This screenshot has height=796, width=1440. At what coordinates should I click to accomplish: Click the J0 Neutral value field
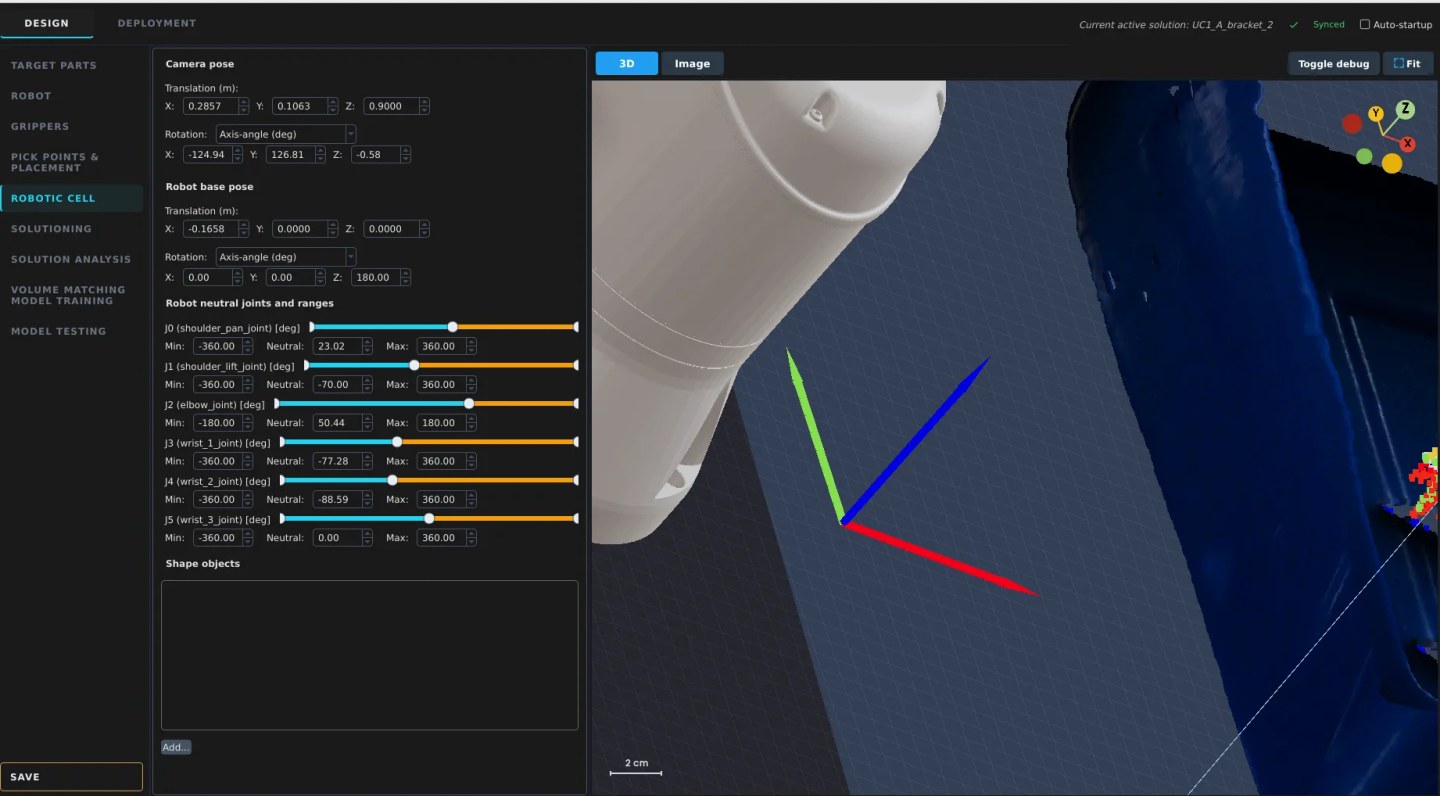336,346
